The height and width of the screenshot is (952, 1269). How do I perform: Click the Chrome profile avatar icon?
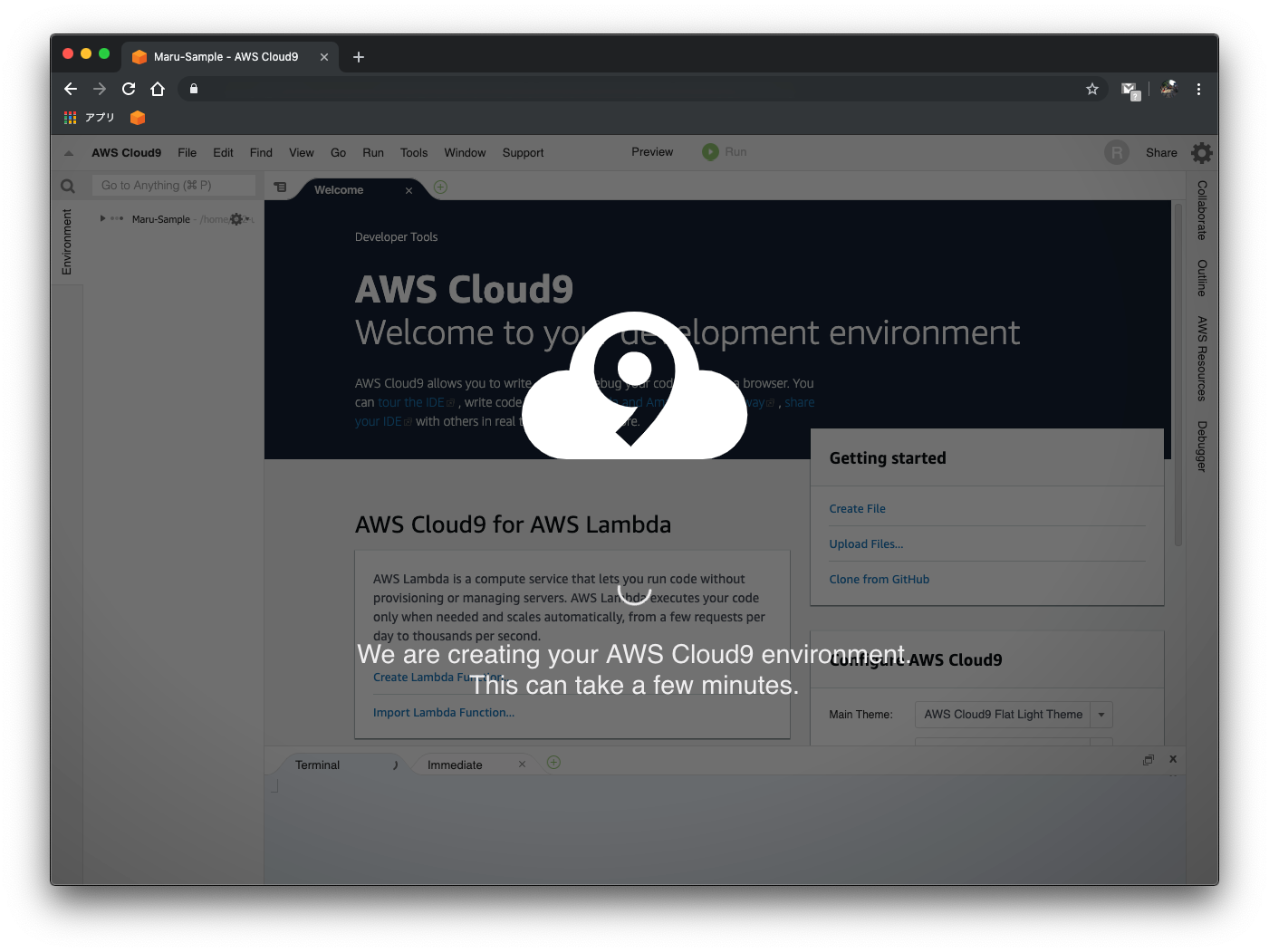pyautogui.click(x=1168, y=89)
